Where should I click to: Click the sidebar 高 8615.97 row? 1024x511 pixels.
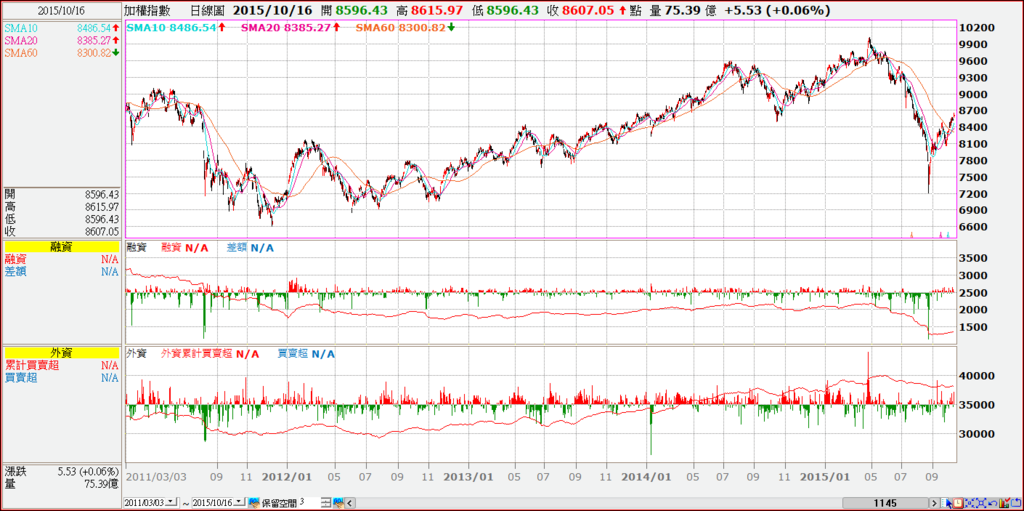coord(61,206)
